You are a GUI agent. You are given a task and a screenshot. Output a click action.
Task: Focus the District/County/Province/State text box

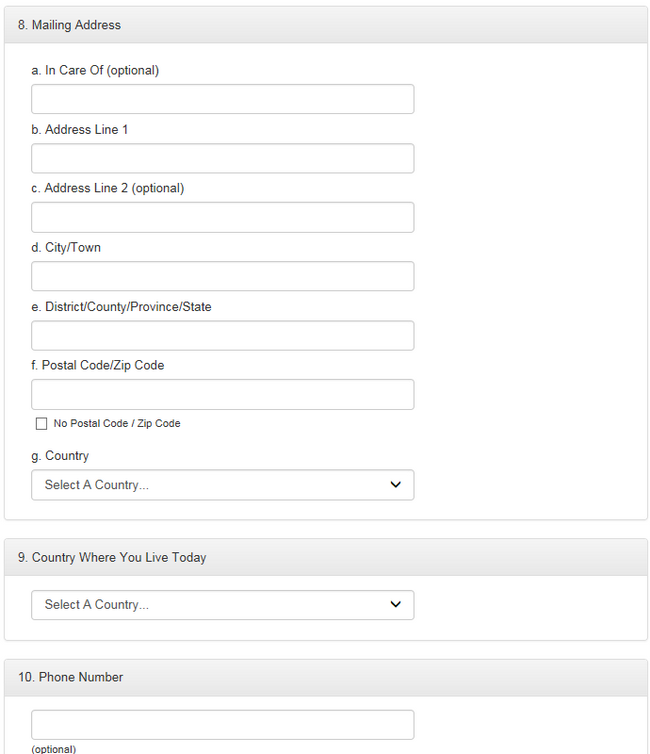coord(222,335)
